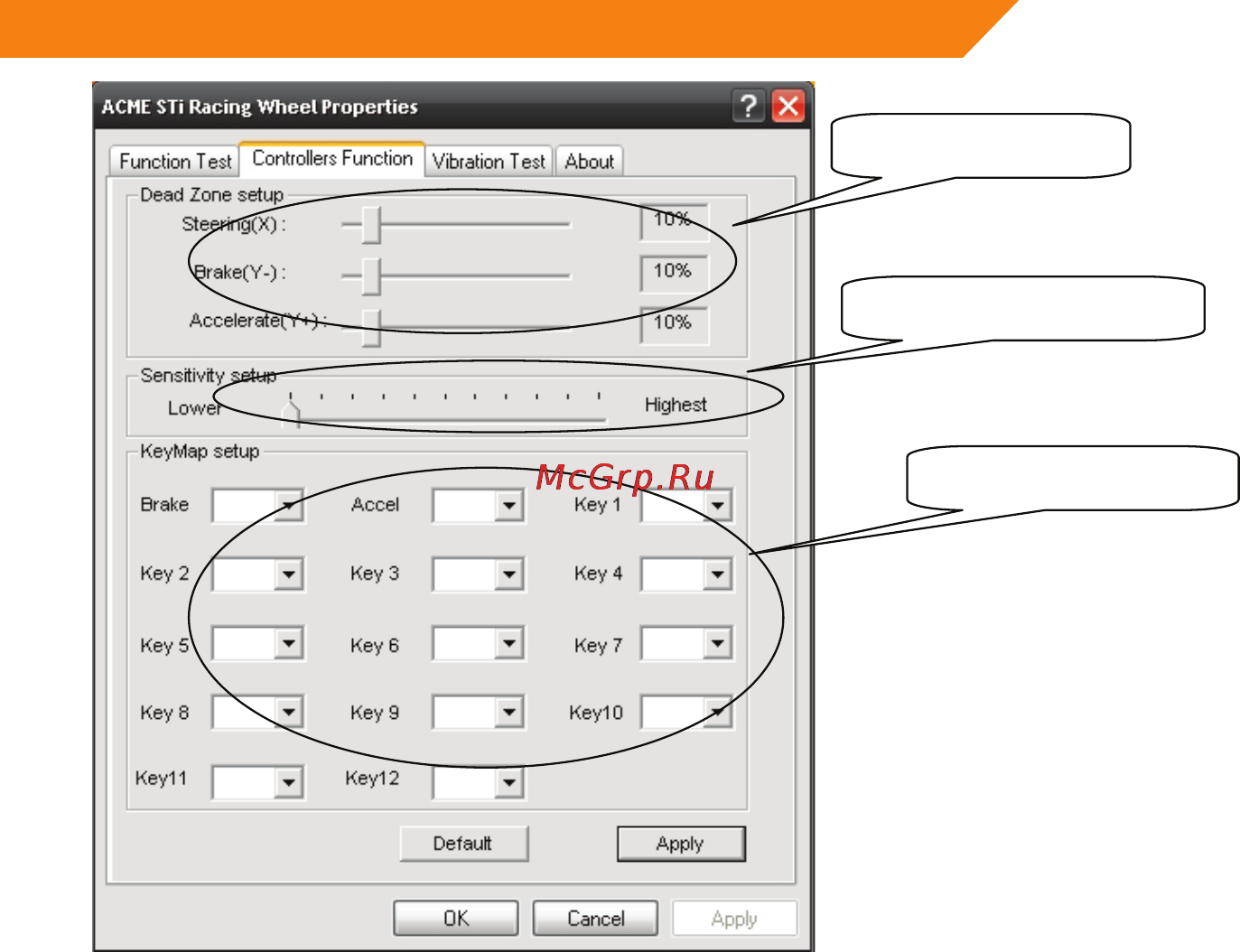This screenshot has height=952, width=1240.
Task: Close the Racing Wheel Properties dialog
Action: pyautogui.click(x=788, y=107)
